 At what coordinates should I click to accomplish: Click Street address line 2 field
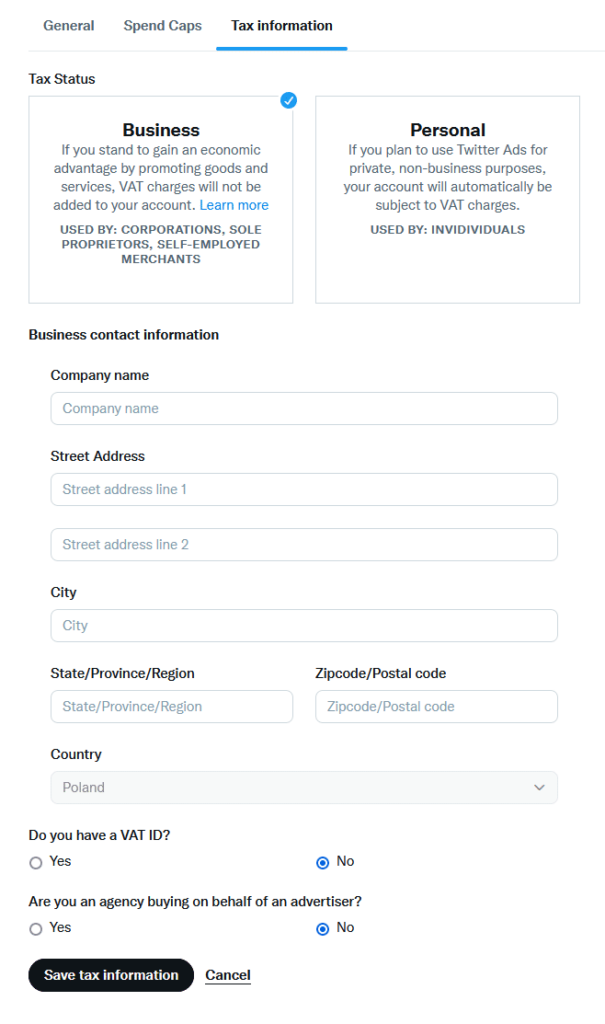[x=304, y=545]
